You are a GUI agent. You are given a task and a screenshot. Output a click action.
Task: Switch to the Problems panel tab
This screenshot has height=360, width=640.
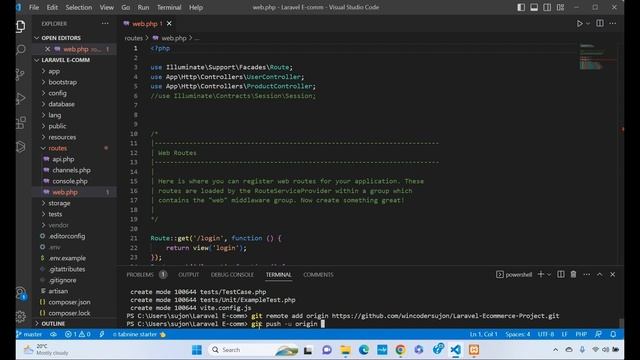tap(140, 275)
